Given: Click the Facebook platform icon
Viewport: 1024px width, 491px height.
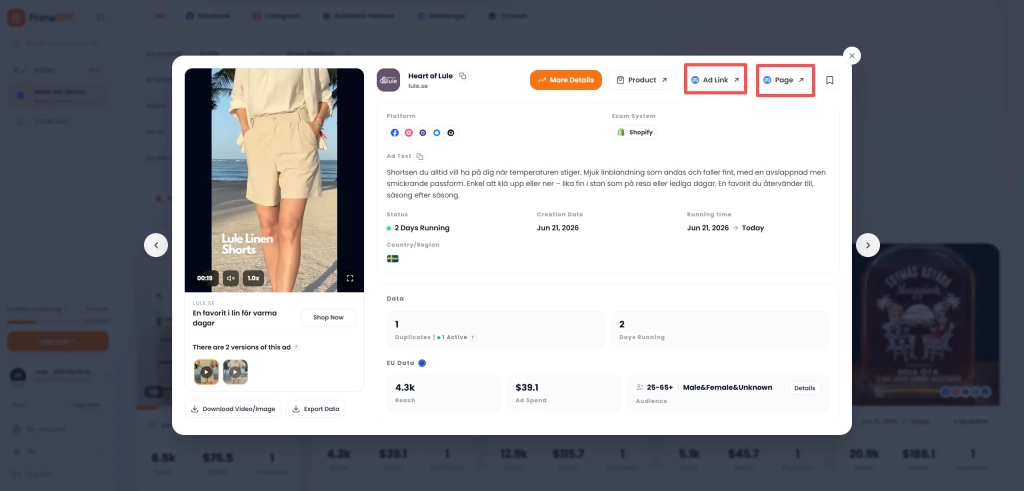Looking at the screenshot, I should (x=394, y=133).
